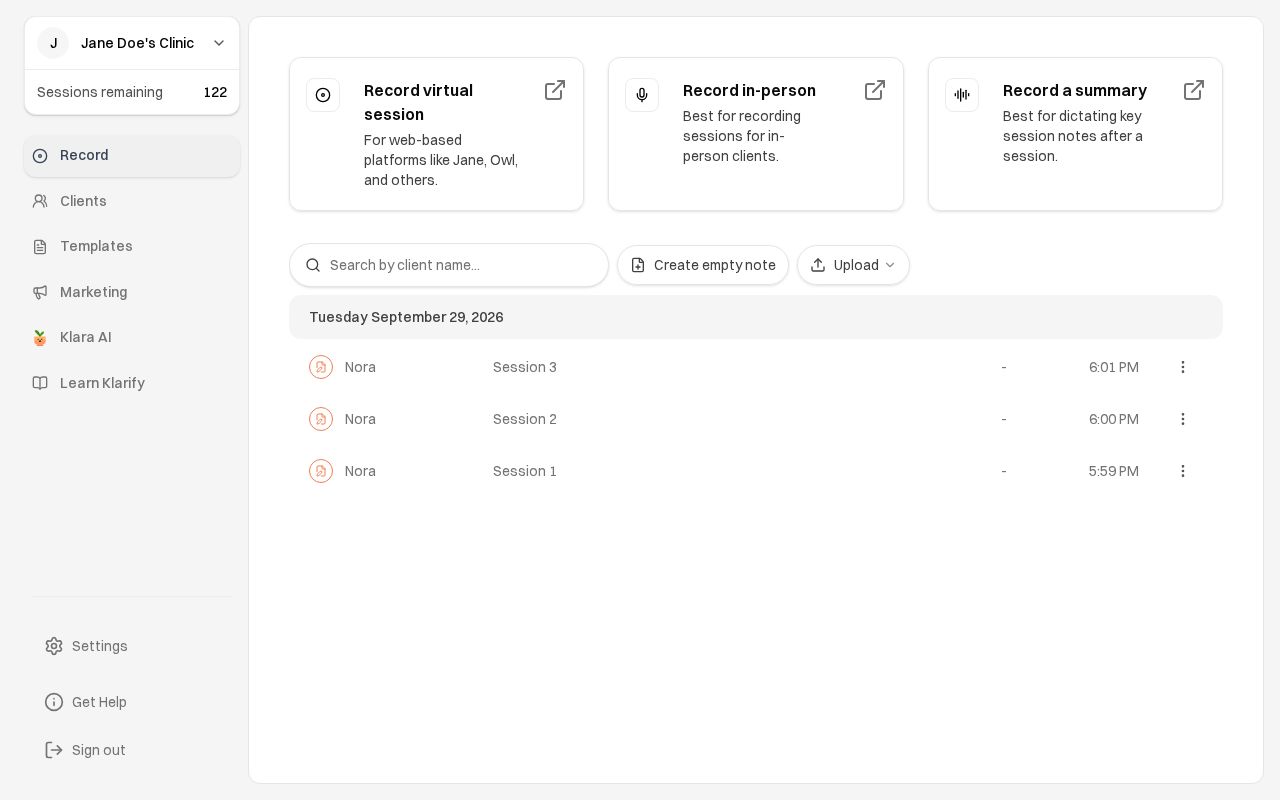Click the sign out arrow icon
1280x800 pixels.
pyautogui.click(x=54, y=750)
